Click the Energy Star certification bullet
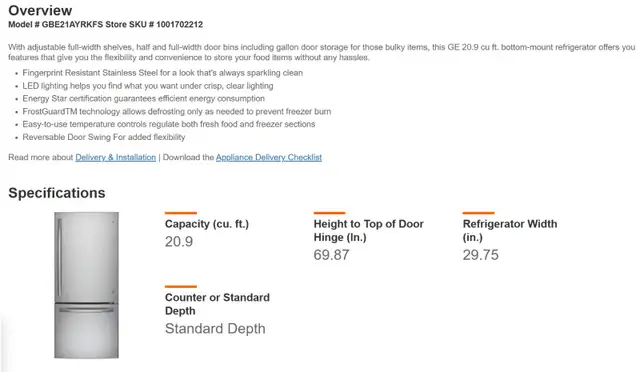This screenshot has width=640, height=372. click(143, 98)
